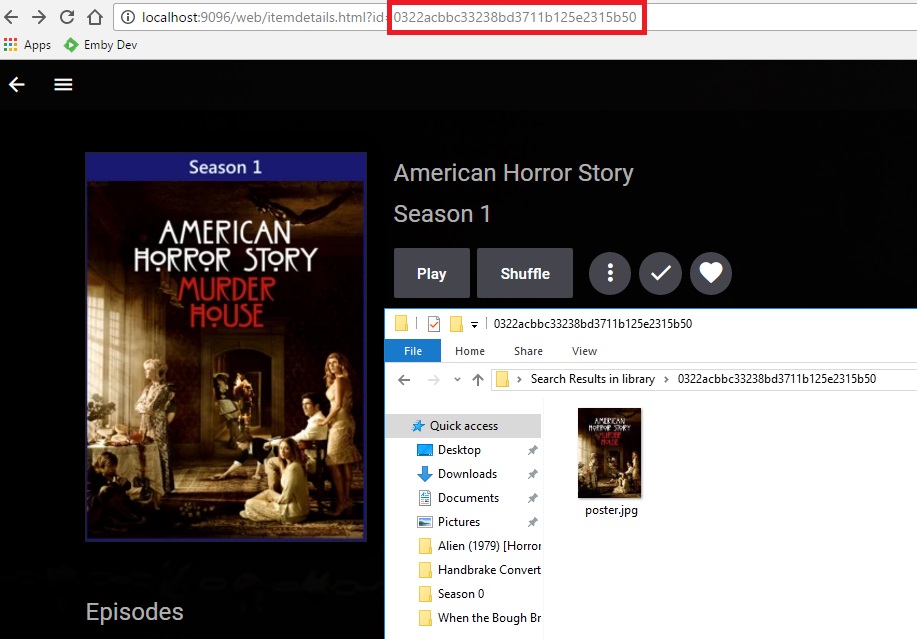The height and width of the screenshot is (639, 917).
Task: Click the New folder icon in quick access toolbar
Action: [x=456, y=323]
